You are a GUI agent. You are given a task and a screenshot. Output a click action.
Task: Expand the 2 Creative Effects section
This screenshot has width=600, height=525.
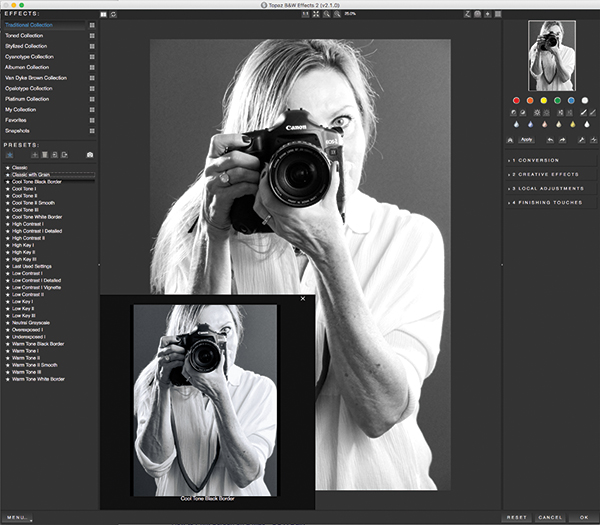(551, 174)
